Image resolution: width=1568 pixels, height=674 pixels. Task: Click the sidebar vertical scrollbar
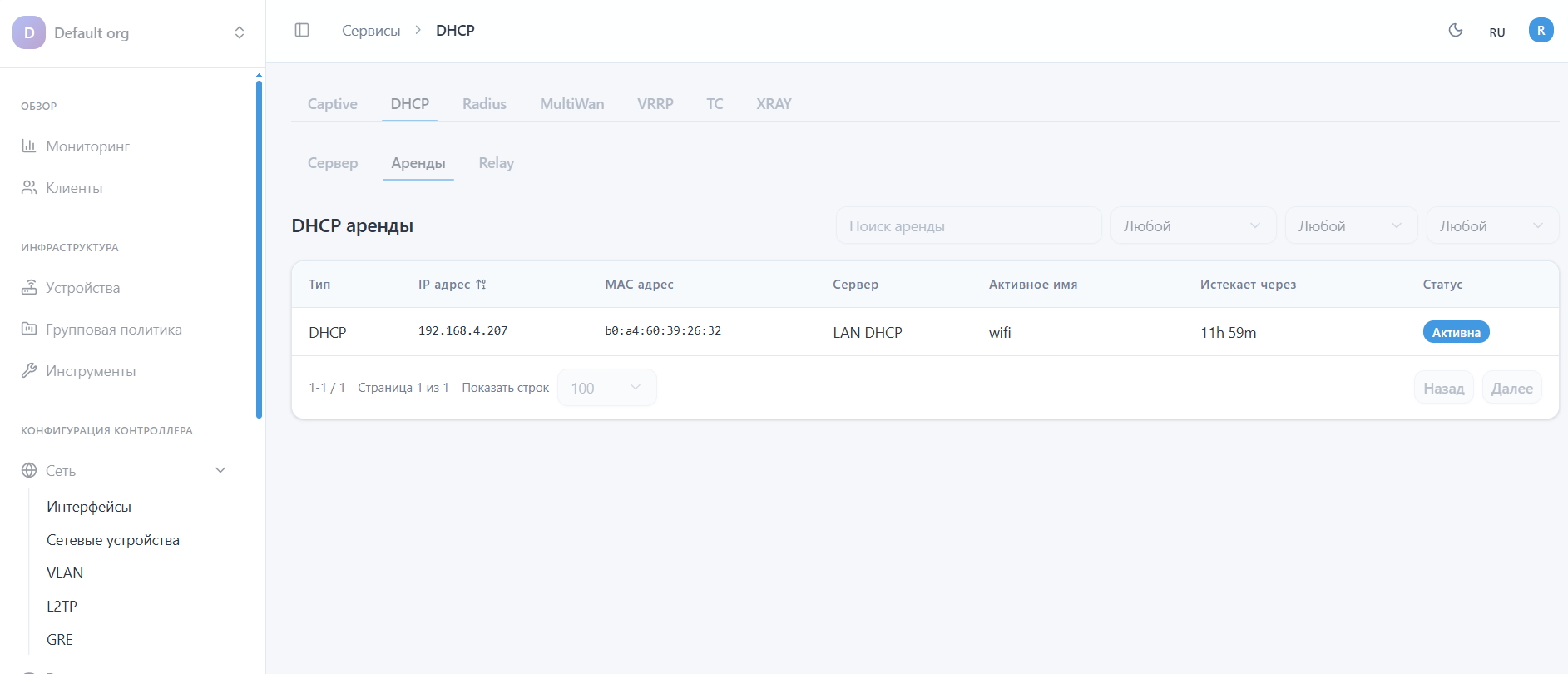tap(259, 248)
